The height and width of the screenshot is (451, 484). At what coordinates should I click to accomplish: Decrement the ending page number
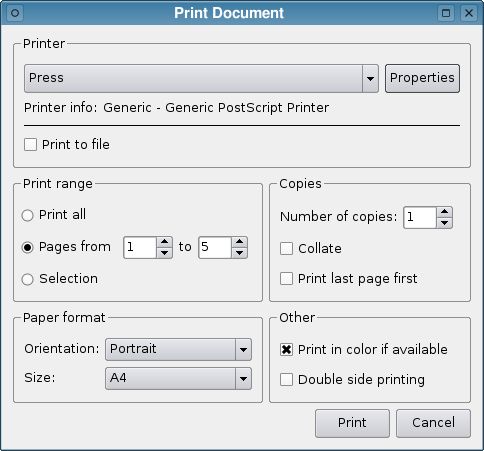click(x=239, y=253)
